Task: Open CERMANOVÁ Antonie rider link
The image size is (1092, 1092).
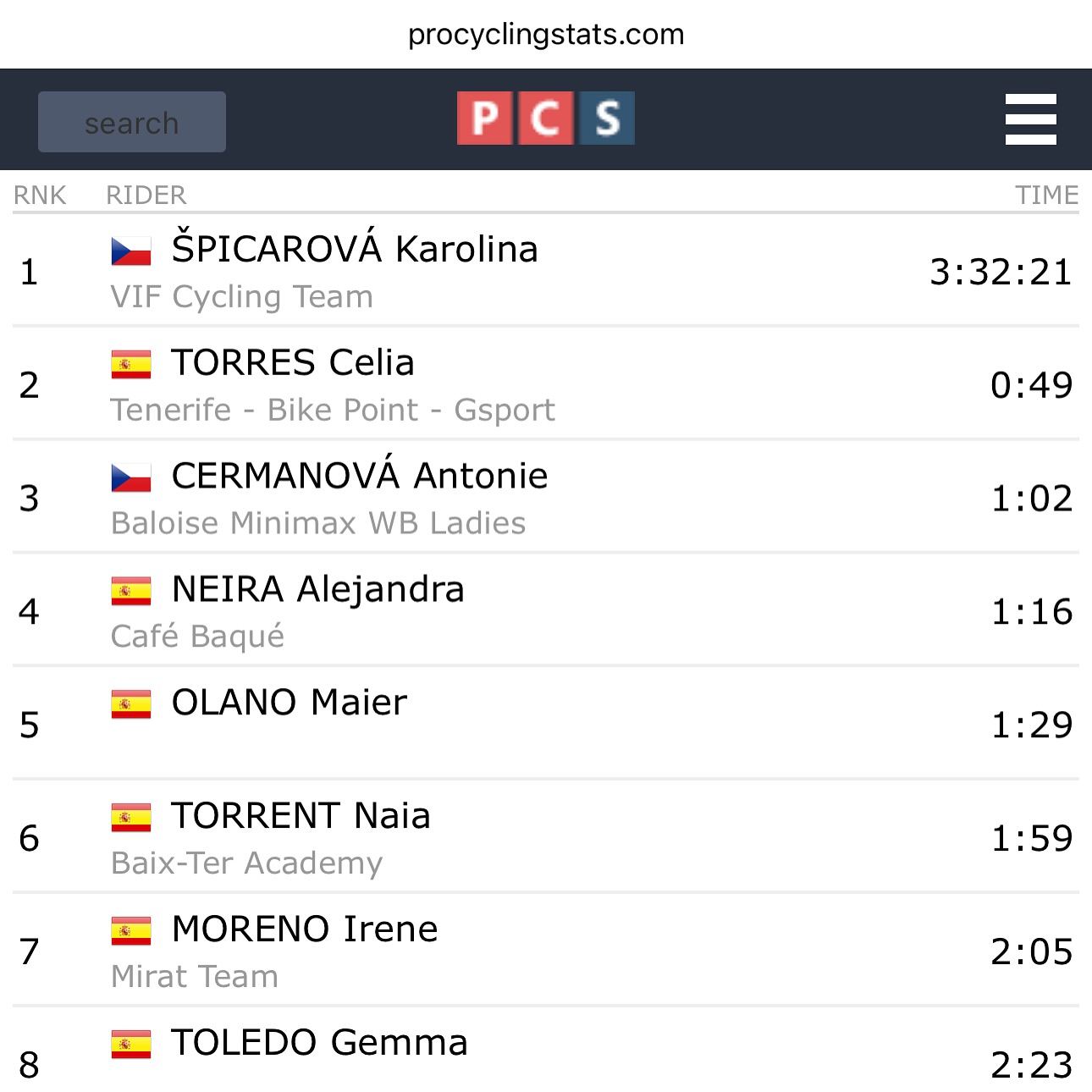Action: pyautogui.click(x=360, y=477)
